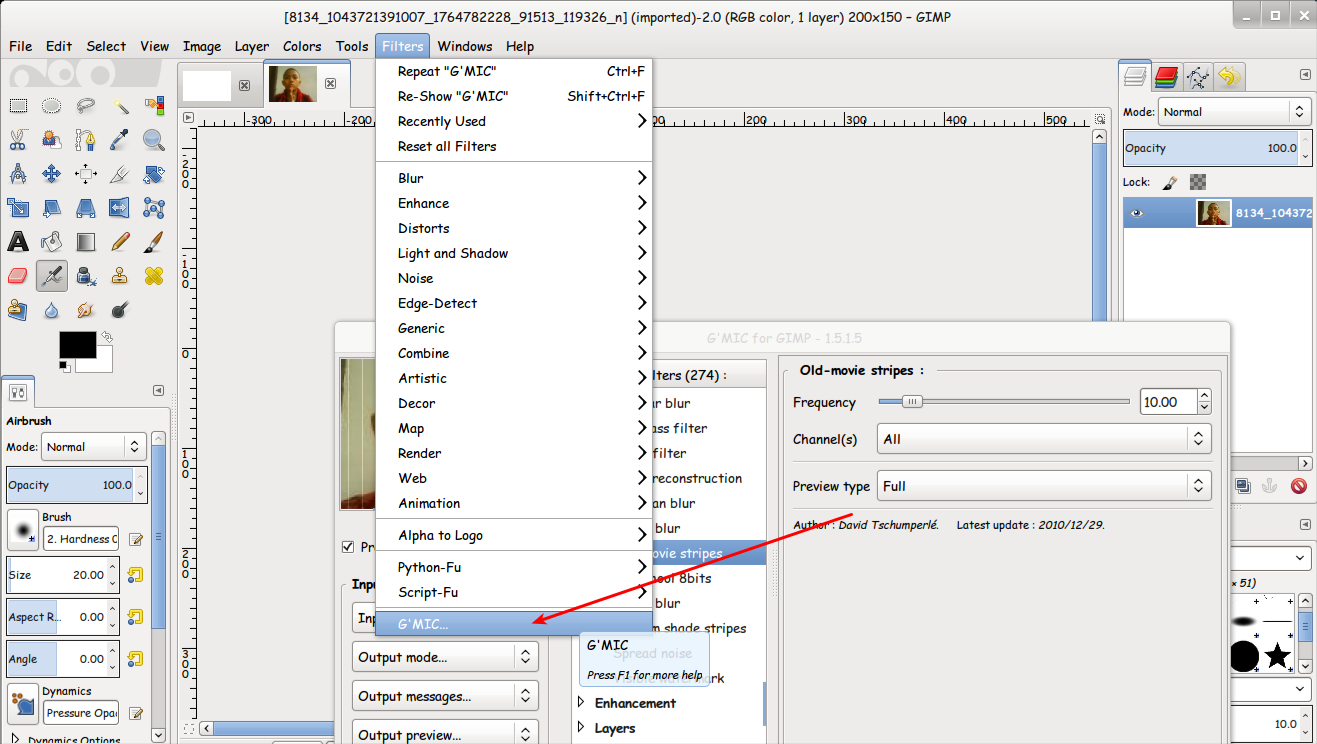
Task: Select the Rectangle Select tool
Action: [18, 105]
